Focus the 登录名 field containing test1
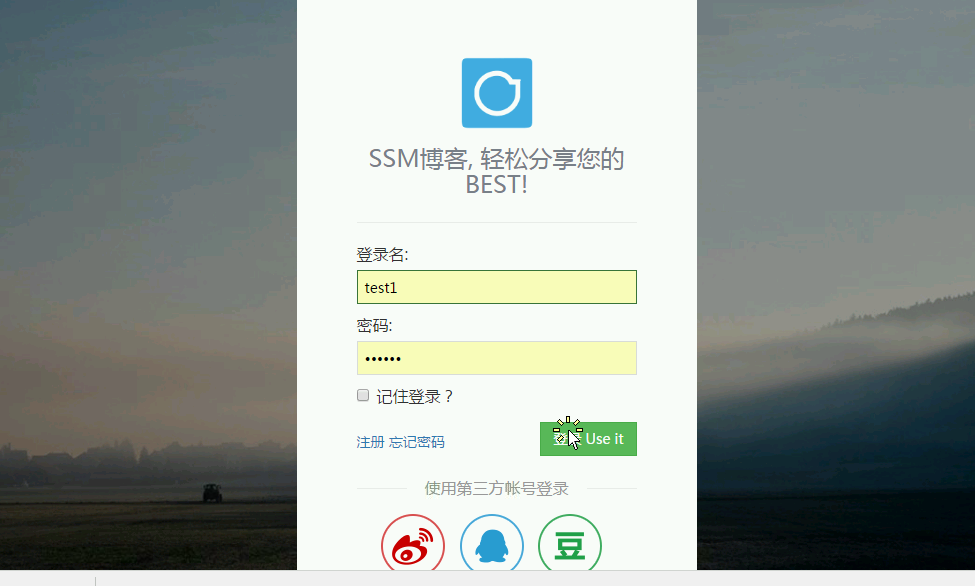Viewport: 975px width, 586px height. point(497,287)
